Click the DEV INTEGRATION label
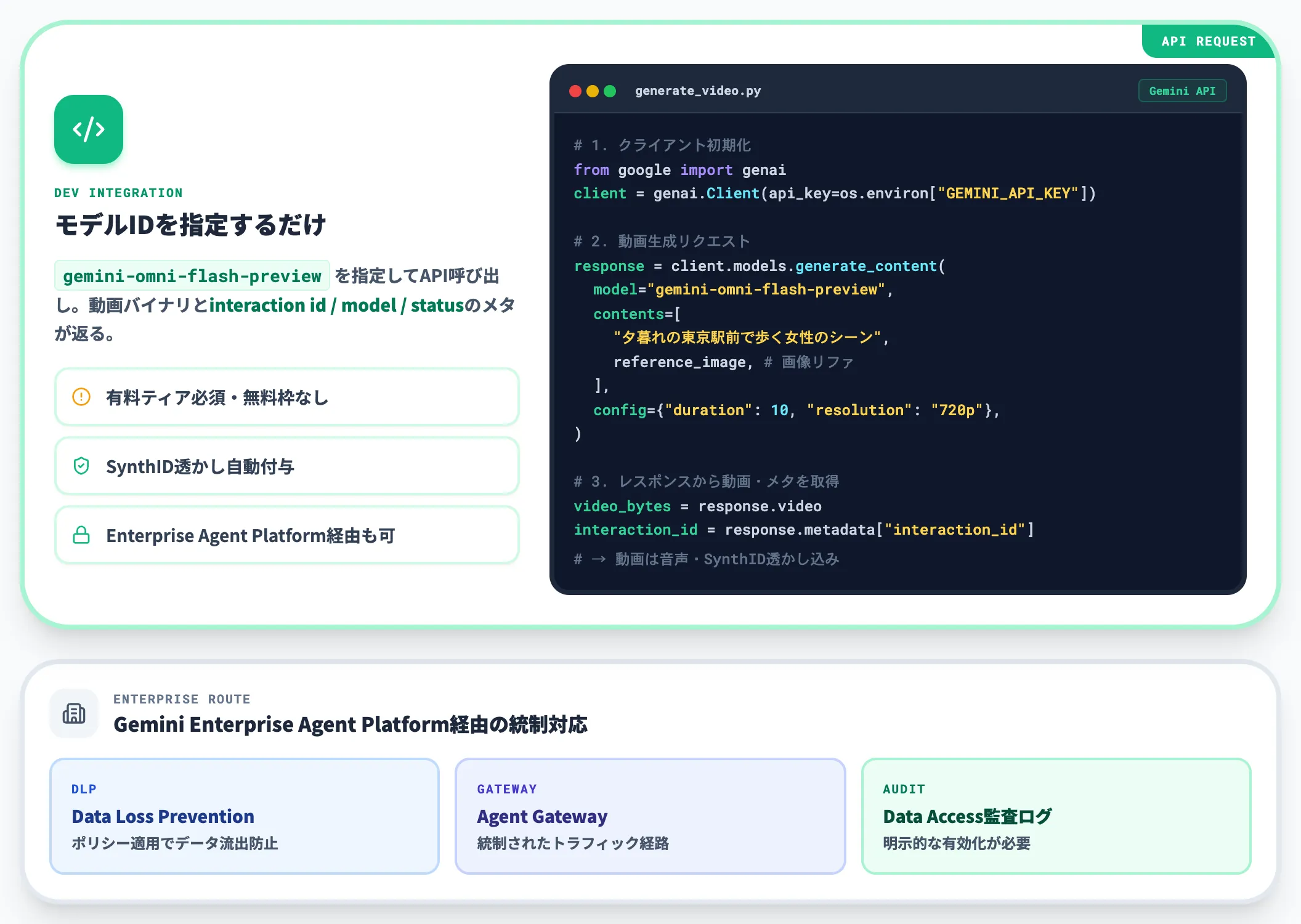Image resolution: width=1301 pixels, height=924 pixels. pos(118,193)
